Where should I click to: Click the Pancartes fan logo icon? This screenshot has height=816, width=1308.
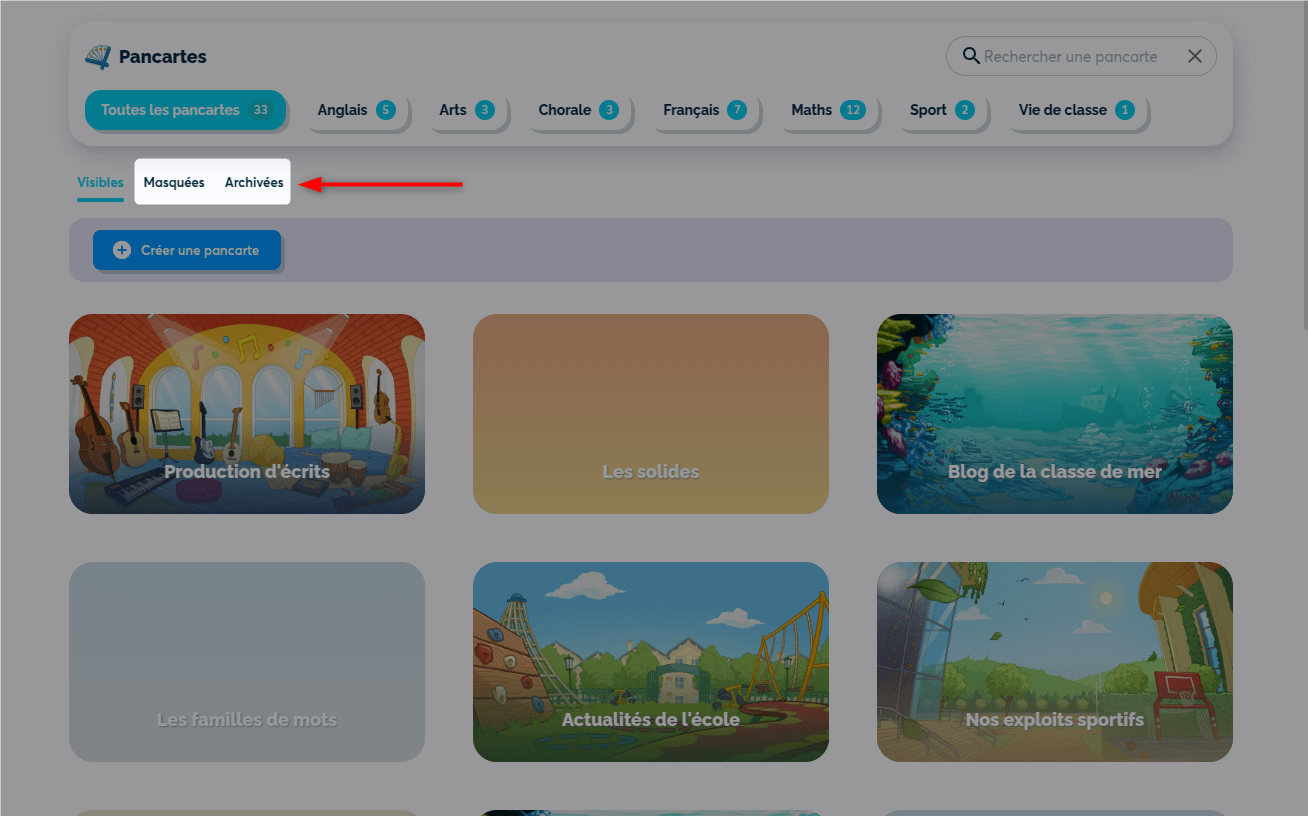(x=97, y=57)
